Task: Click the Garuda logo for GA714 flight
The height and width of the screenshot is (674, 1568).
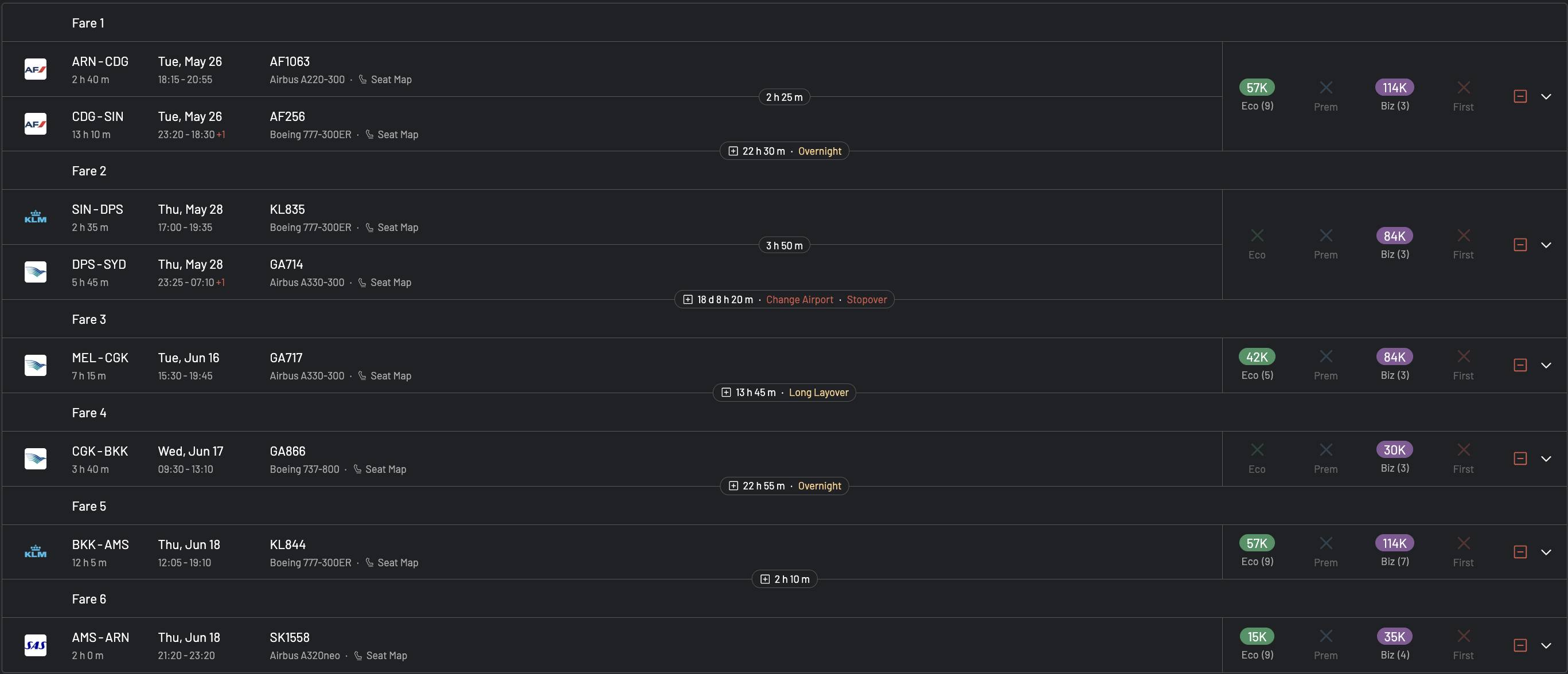Action: [36, 272]
